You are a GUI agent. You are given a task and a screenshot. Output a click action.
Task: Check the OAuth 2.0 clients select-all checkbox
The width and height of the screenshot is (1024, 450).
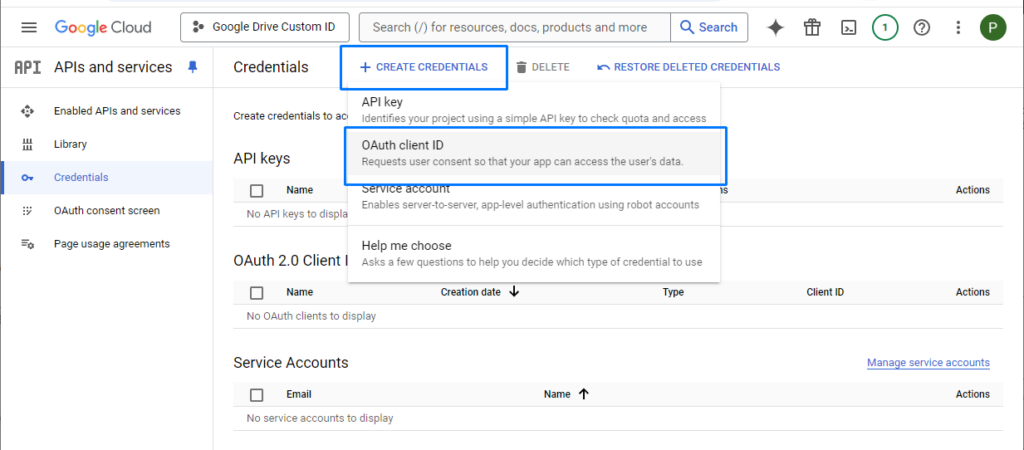257,293
